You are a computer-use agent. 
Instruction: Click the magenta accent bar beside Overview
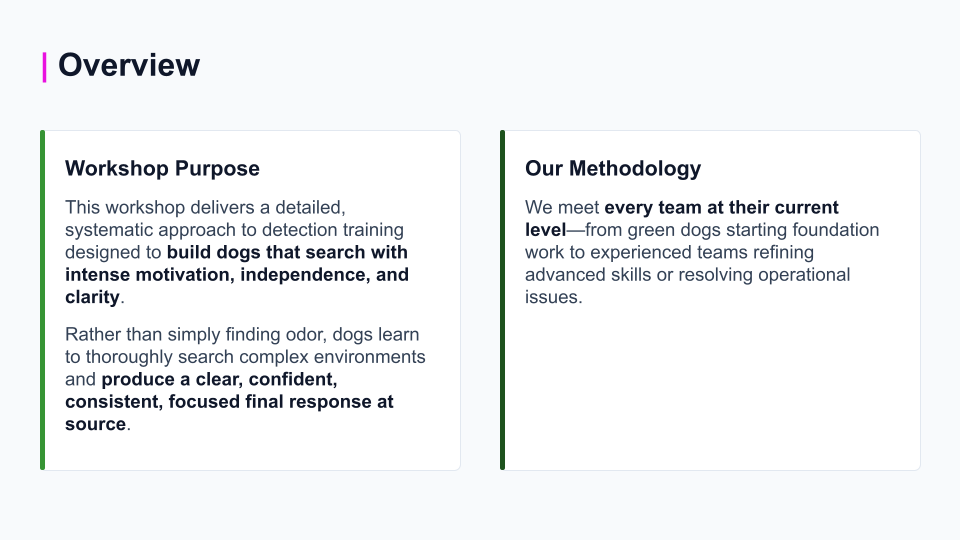44,67
